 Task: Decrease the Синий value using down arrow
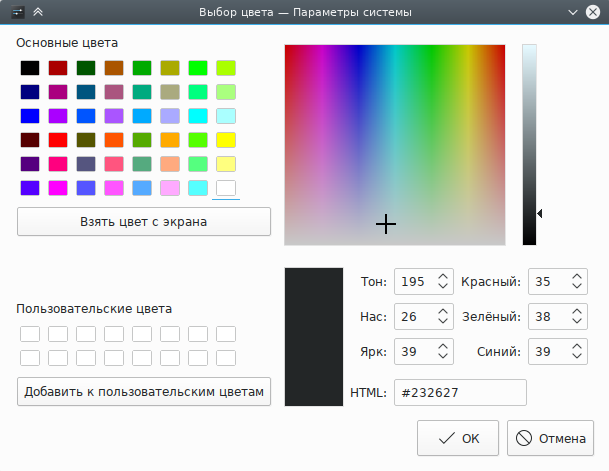click(x=576, y=357)
